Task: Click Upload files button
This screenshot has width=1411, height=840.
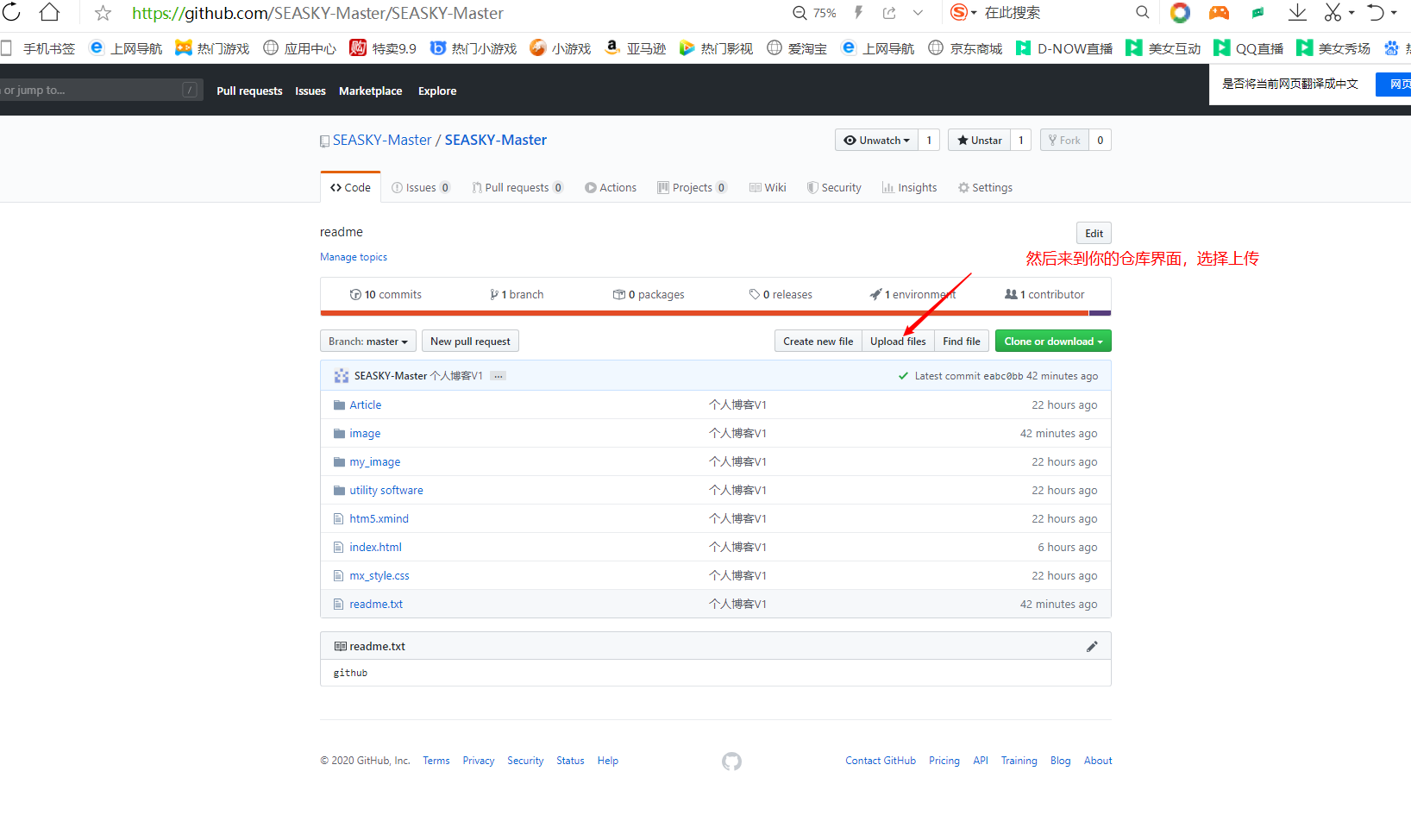Action: (x=898, y=342)
